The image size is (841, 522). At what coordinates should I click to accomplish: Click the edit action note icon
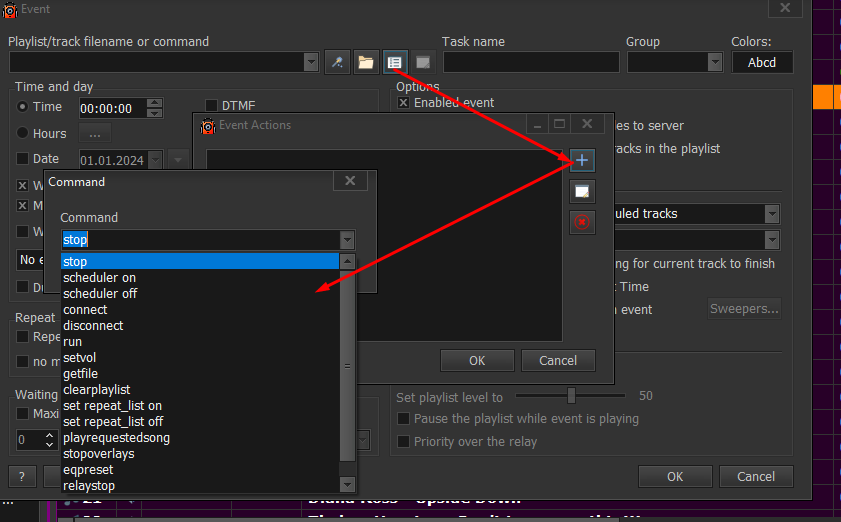pyautogui.click(x=582, y=191)
